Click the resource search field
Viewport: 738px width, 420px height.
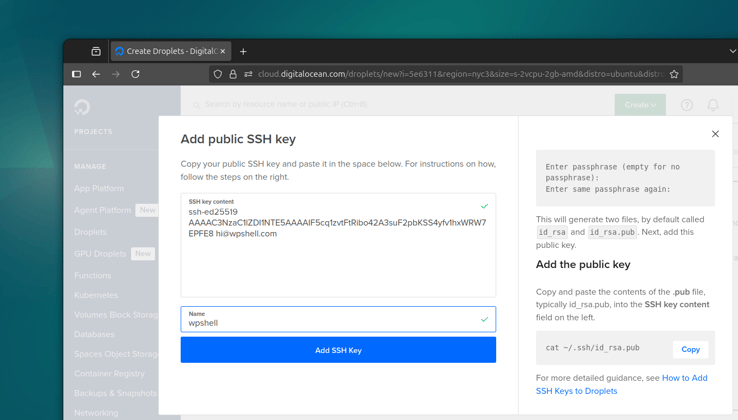click(x=286, y=104)
